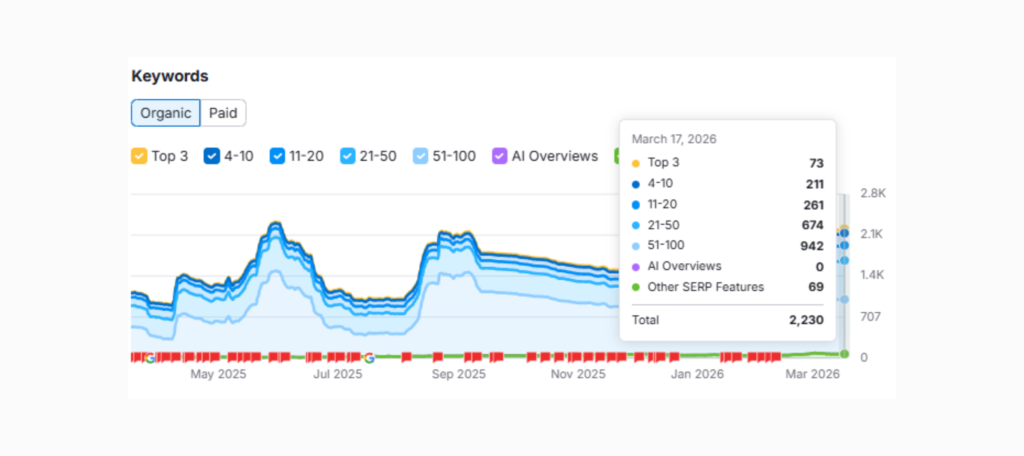
Task: Switch to the Paid tab
Action: [x=223, y=113]
